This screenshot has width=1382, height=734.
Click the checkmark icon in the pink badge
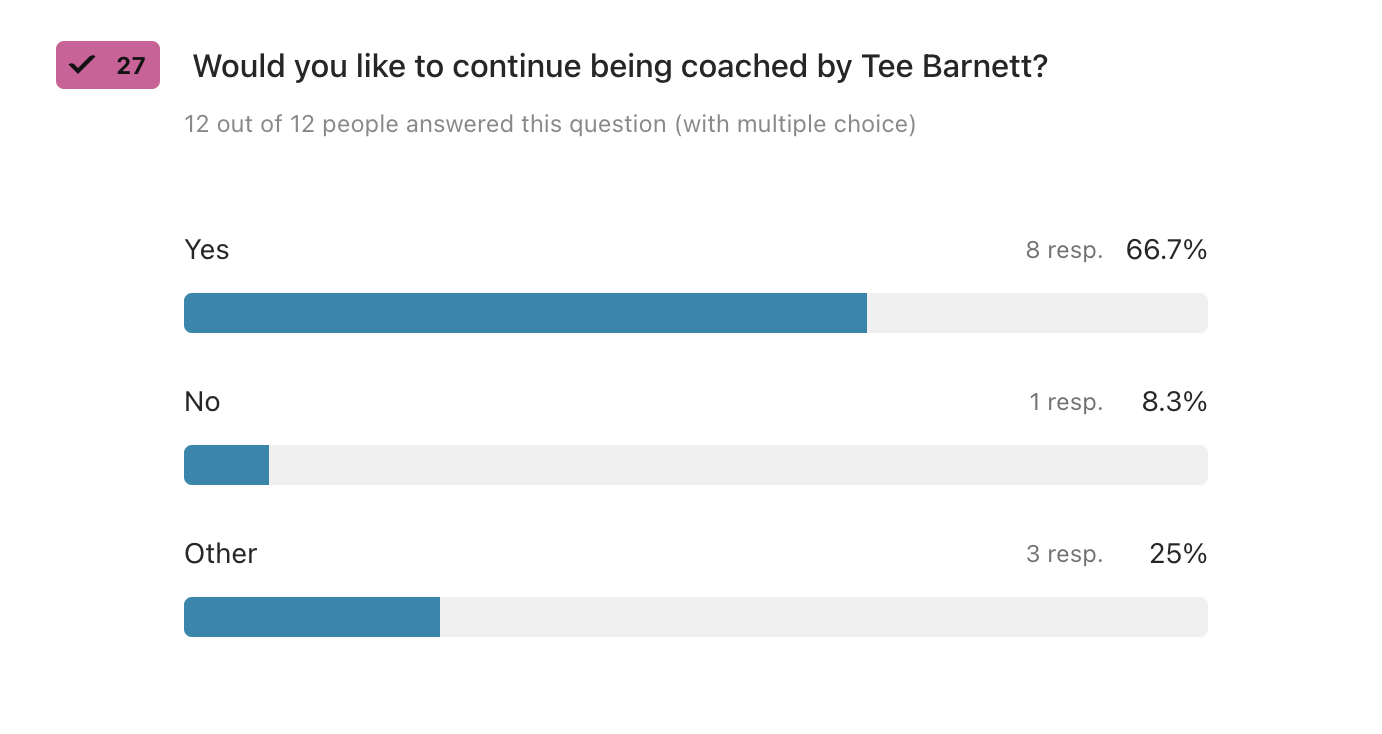[82, 65]
